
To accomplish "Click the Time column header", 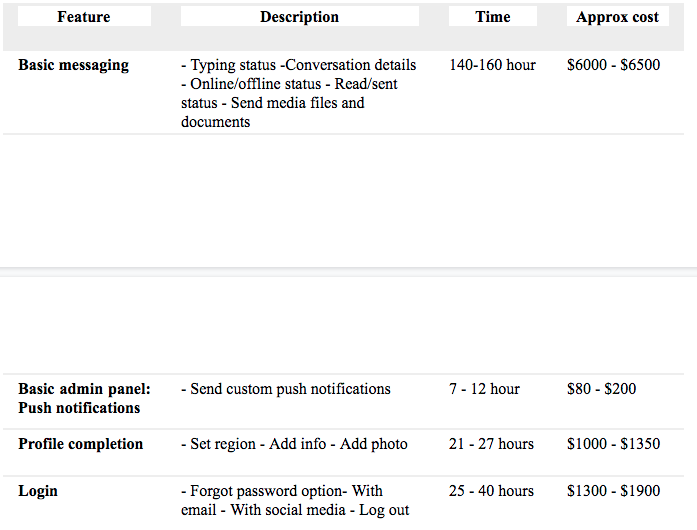I will point(492,17).
